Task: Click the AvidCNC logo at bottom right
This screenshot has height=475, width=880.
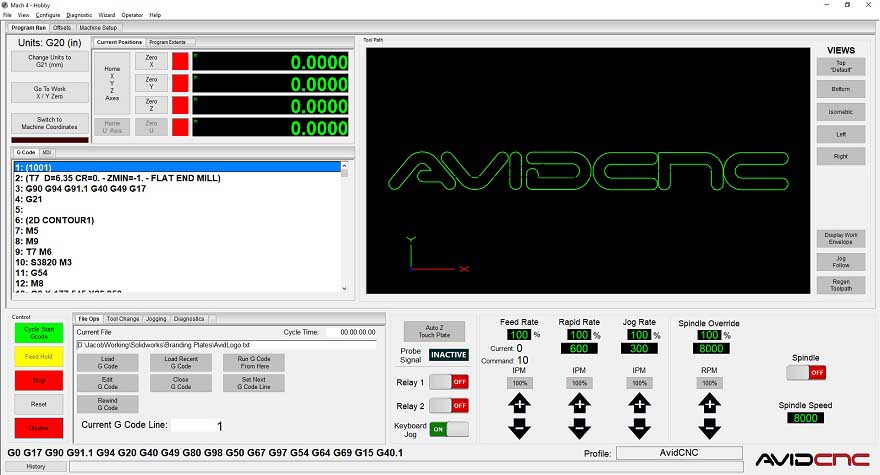Action: [813, 460]
